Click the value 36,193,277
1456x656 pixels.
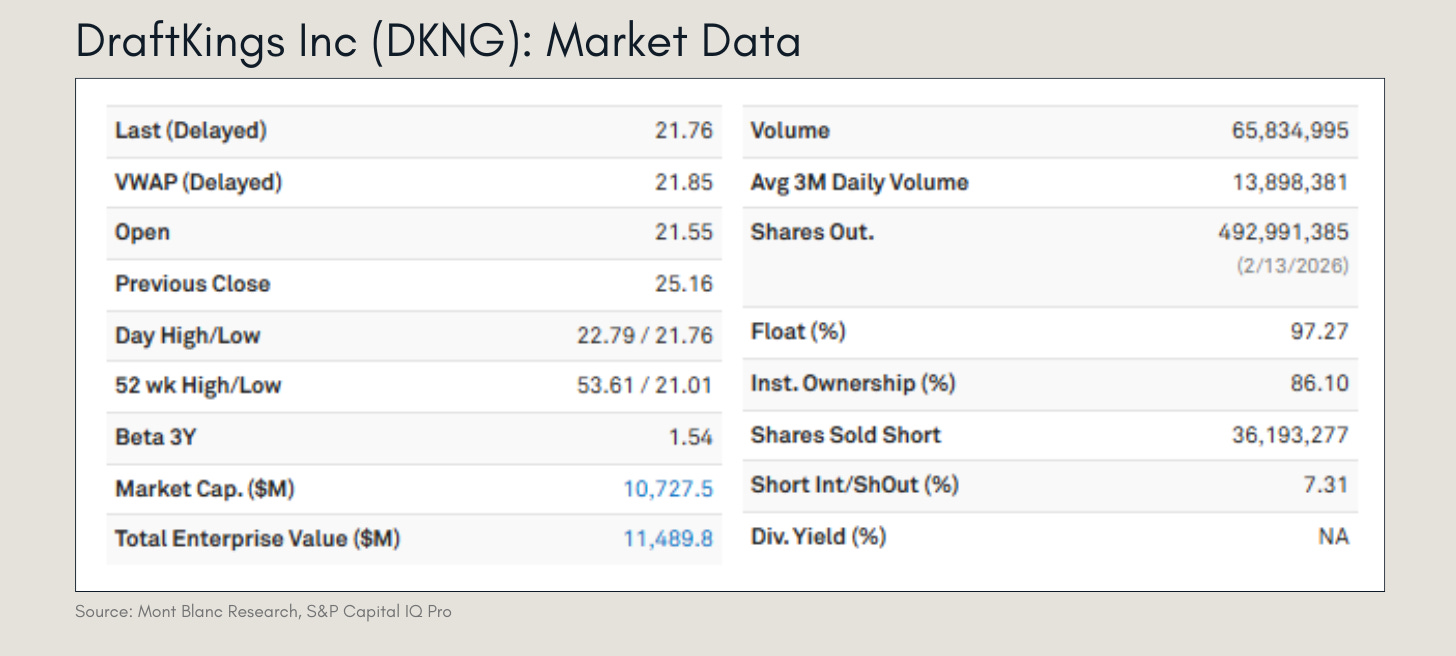[x=1290, y=435]
